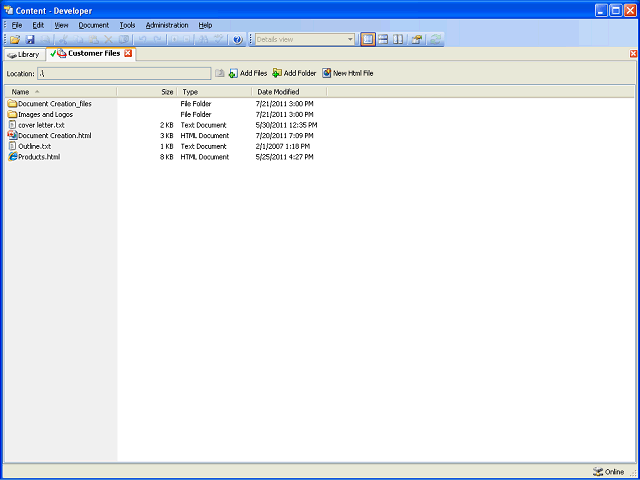Open the Document menu
The width and height of the screenshot is (640, 480).
tap(94, 25)
